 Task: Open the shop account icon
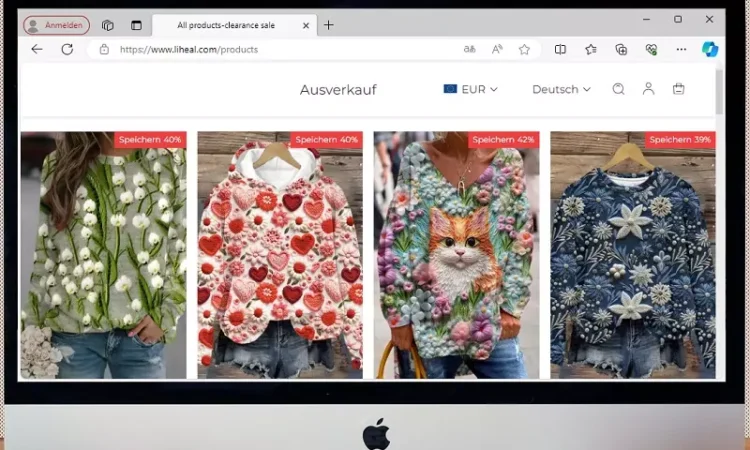click(648, 89)
